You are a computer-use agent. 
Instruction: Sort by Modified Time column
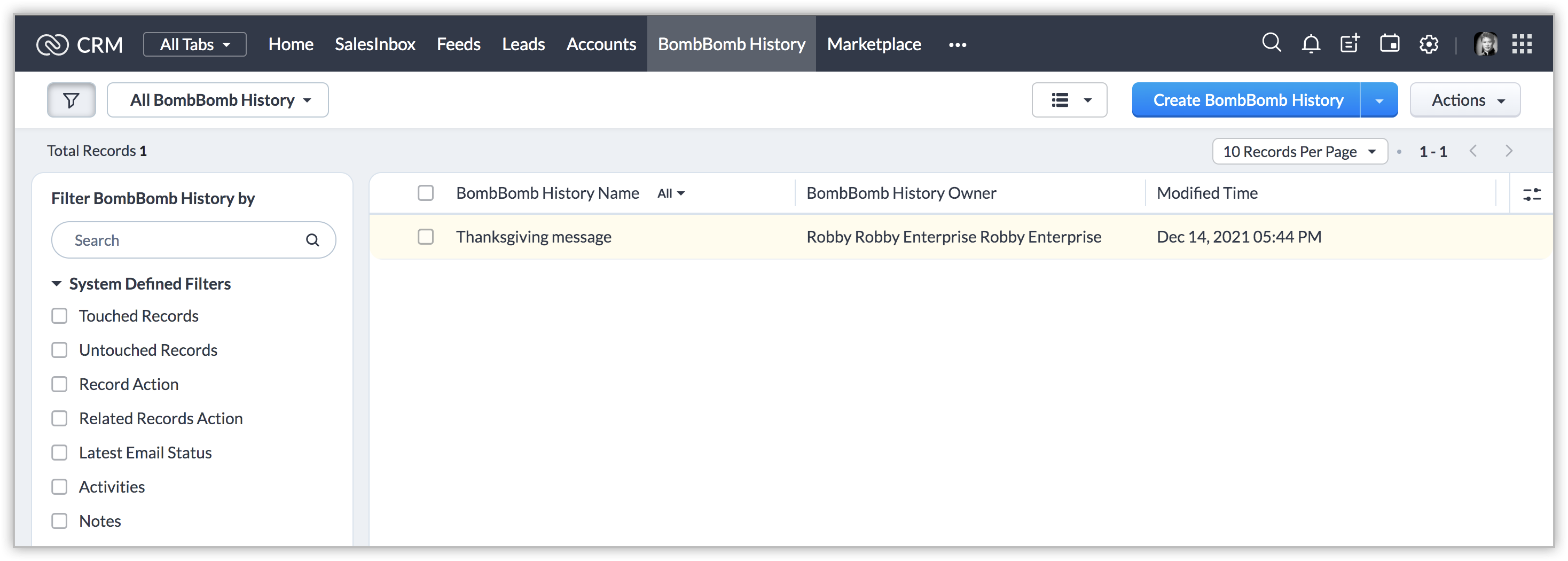click(x=1207, y=193)
